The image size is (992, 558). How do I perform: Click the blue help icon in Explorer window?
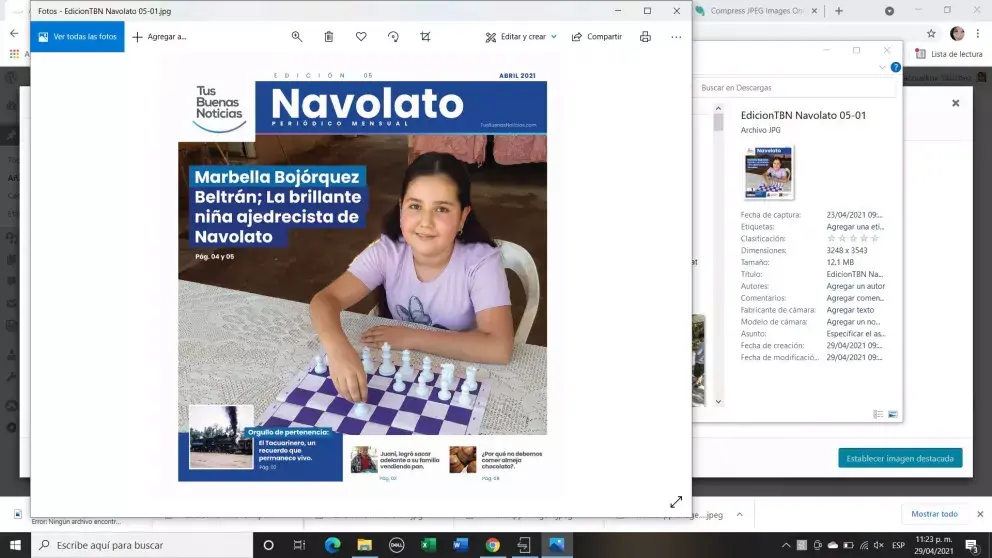click(896, 67)
